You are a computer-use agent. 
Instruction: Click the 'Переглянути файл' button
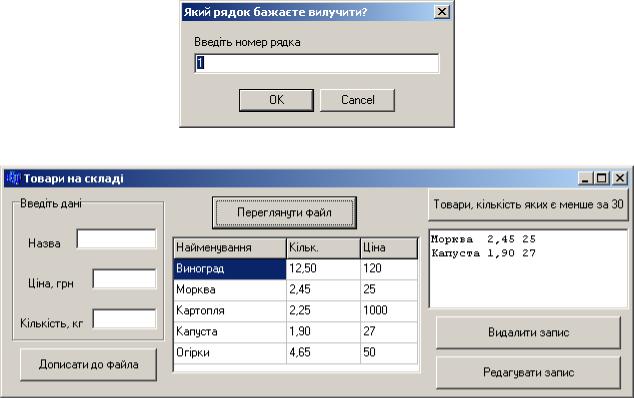(284, 213)
